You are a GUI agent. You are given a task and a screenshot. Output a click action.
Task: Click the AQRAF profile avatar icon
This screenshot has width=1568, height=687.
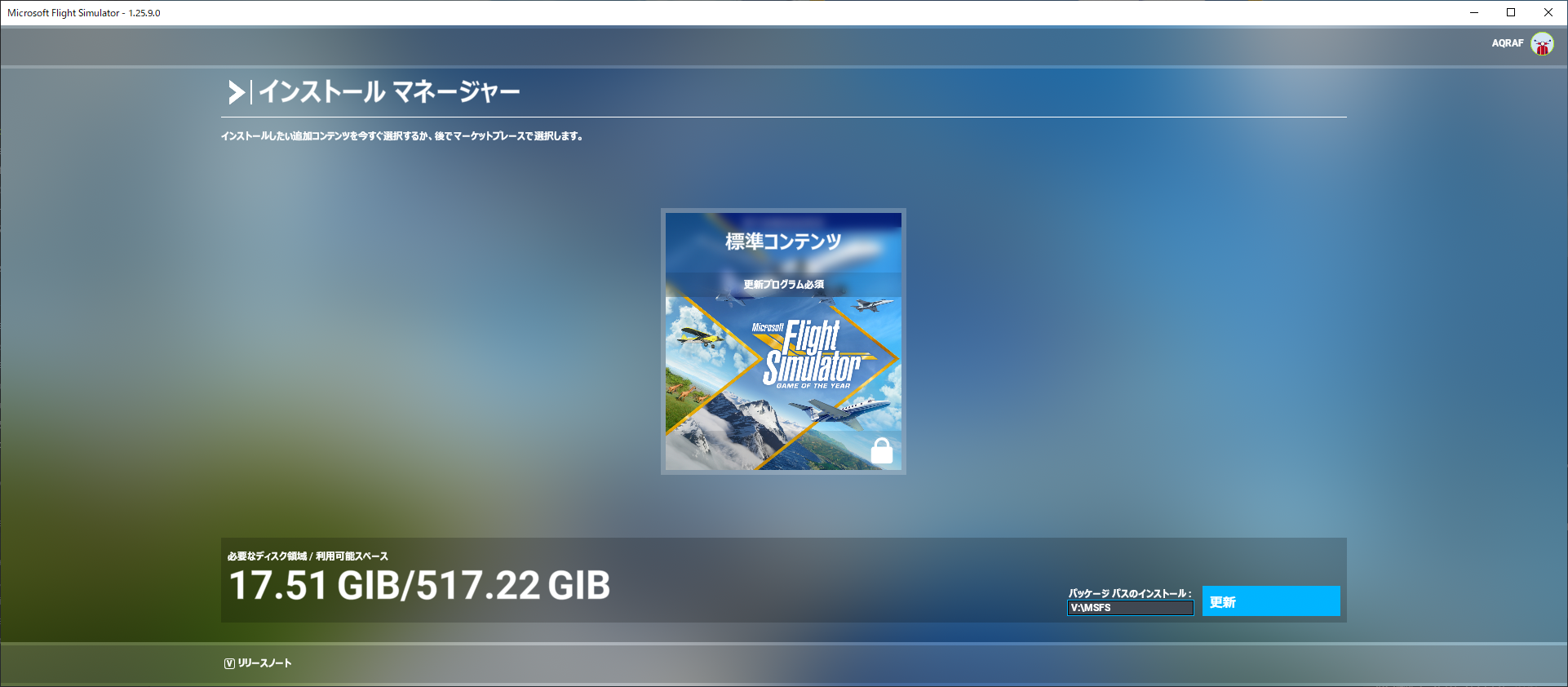click(x=1541, y=43)
